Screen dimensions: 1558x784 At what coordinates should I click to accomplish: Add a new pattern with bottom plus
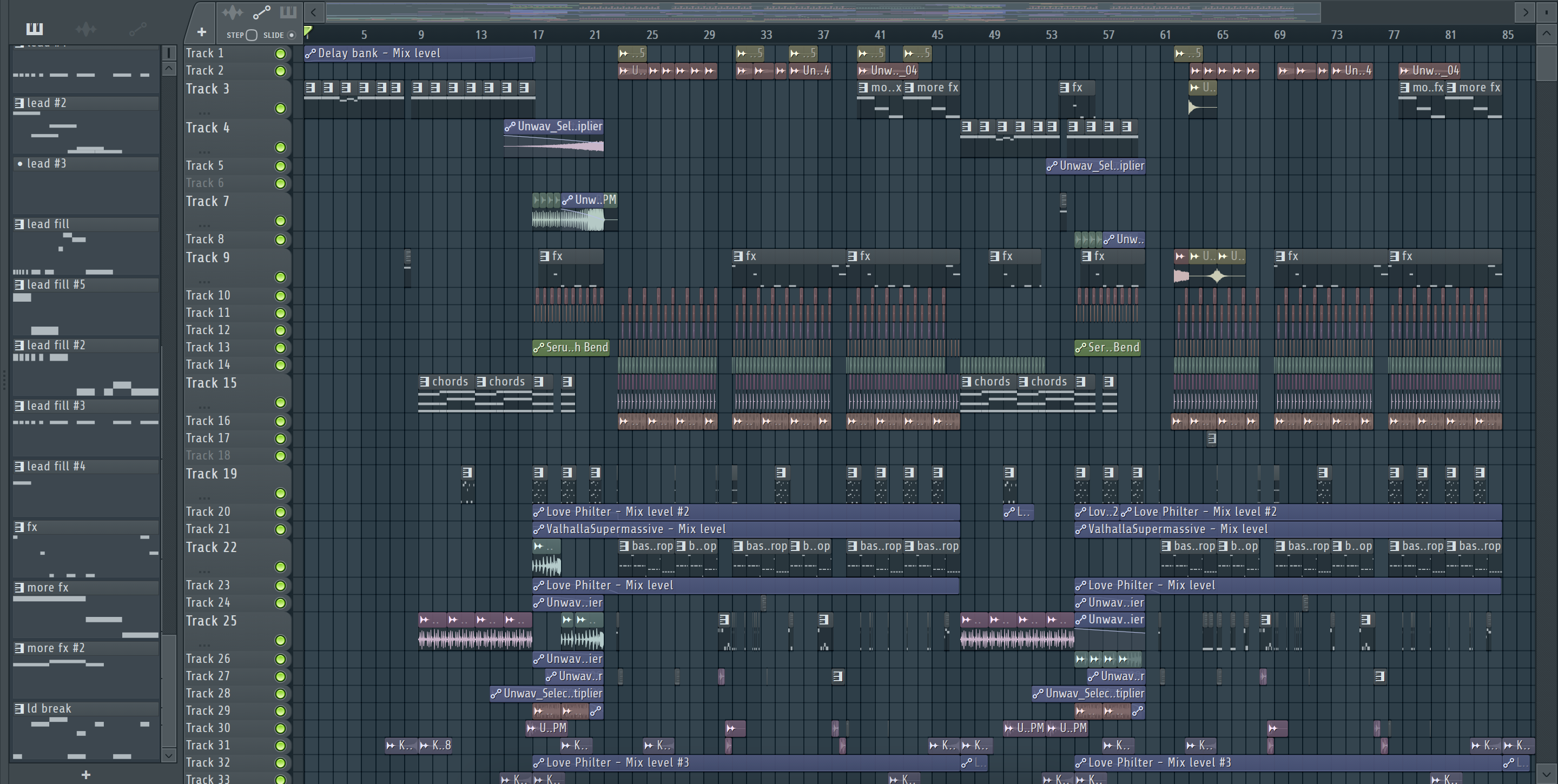coord(86,774)
